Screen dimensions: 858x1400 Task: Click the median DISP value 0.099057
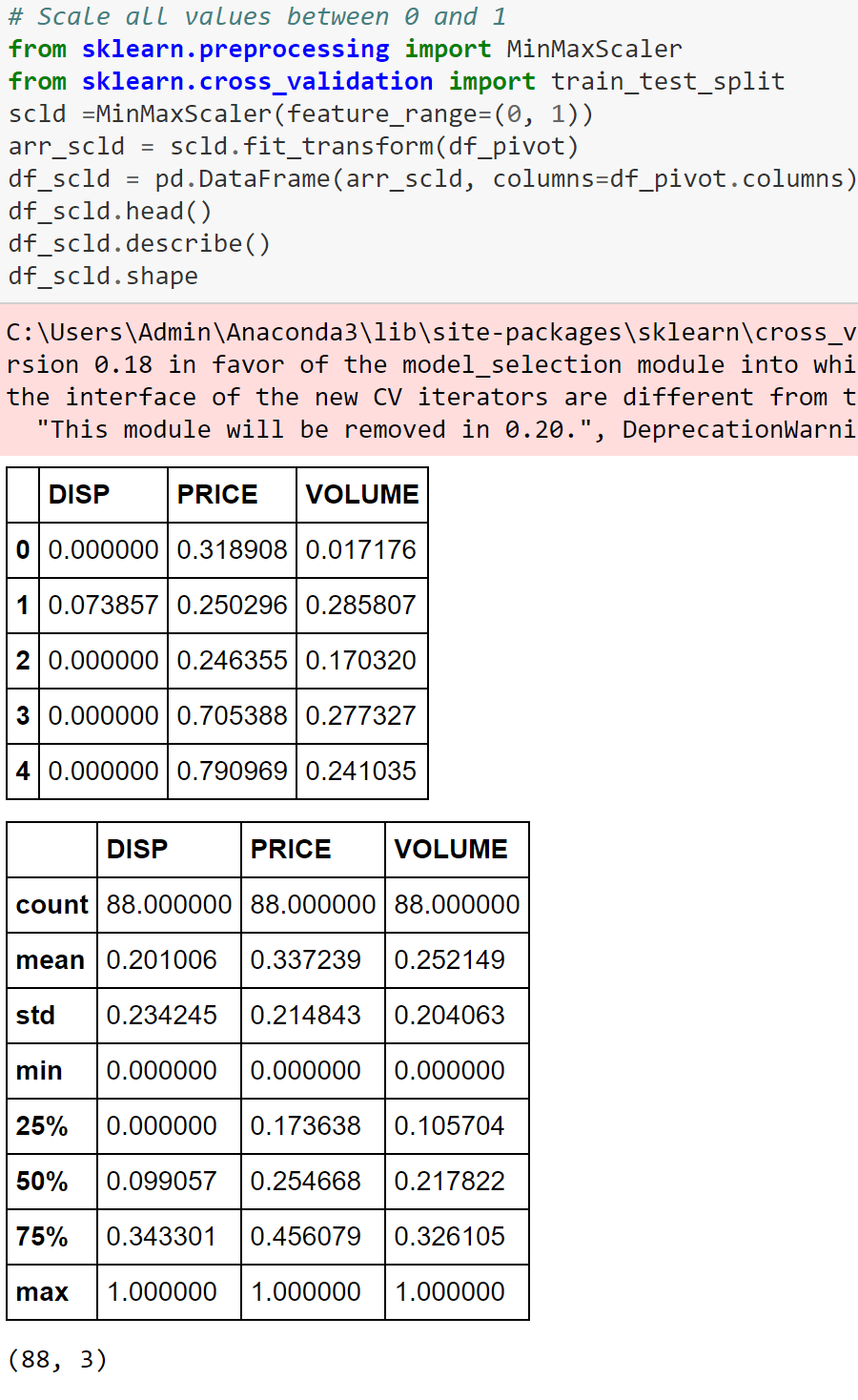(x=162, y=1181)
